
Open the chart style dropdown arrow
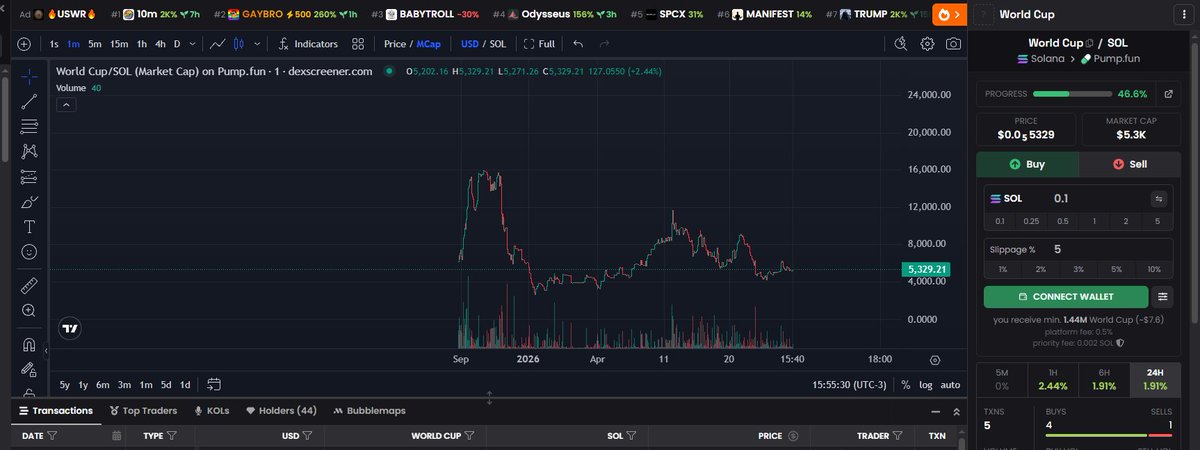(x=258, y=44)
